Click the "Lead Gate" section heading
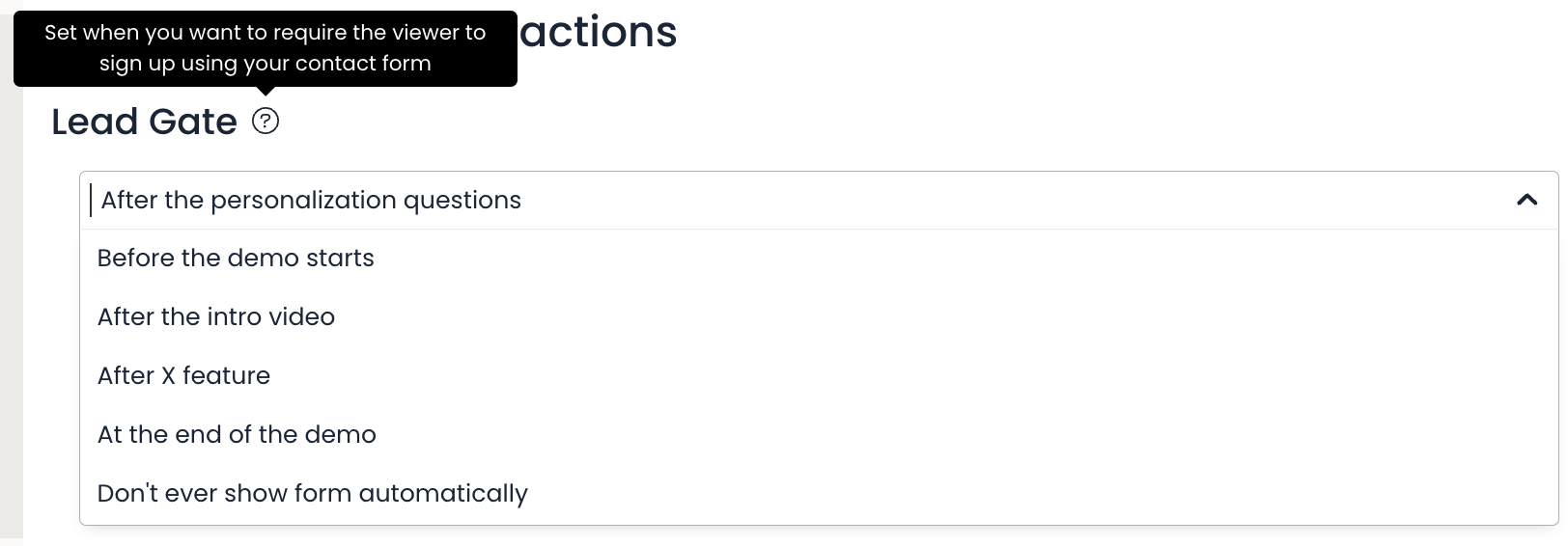 [x=144, y=123]
